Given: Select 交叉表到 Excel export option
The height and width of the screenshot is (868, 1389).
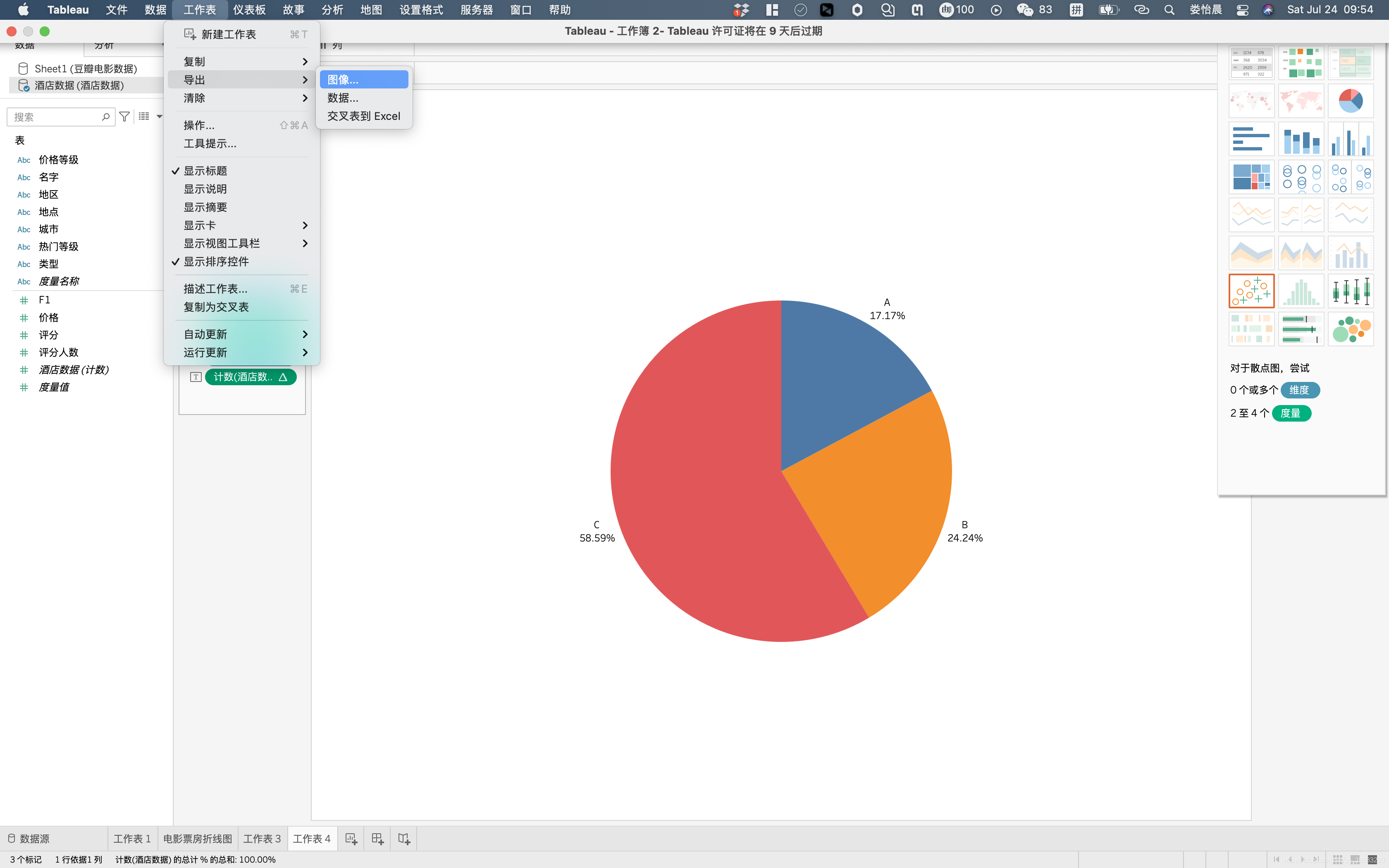Looking at the screenshot, I should (x=363, y=116).
